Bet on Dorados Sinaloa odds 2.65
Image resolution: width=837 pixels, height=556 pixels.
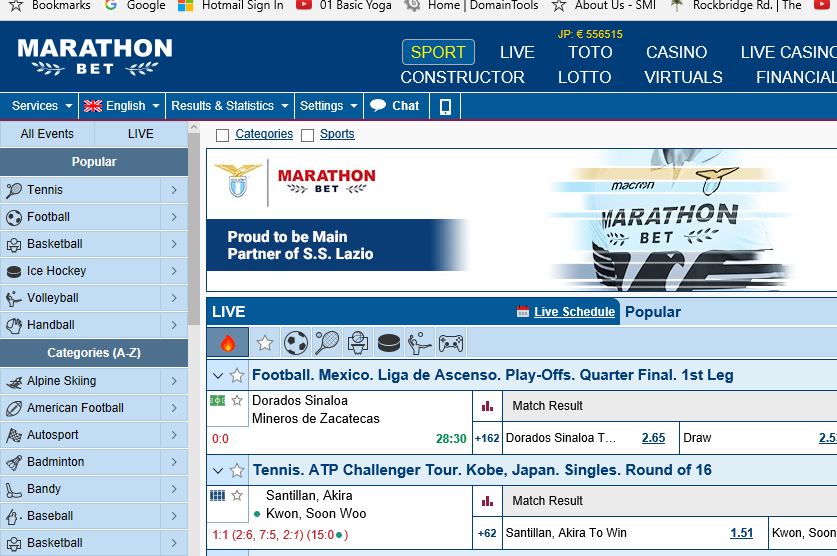(653, 438)
